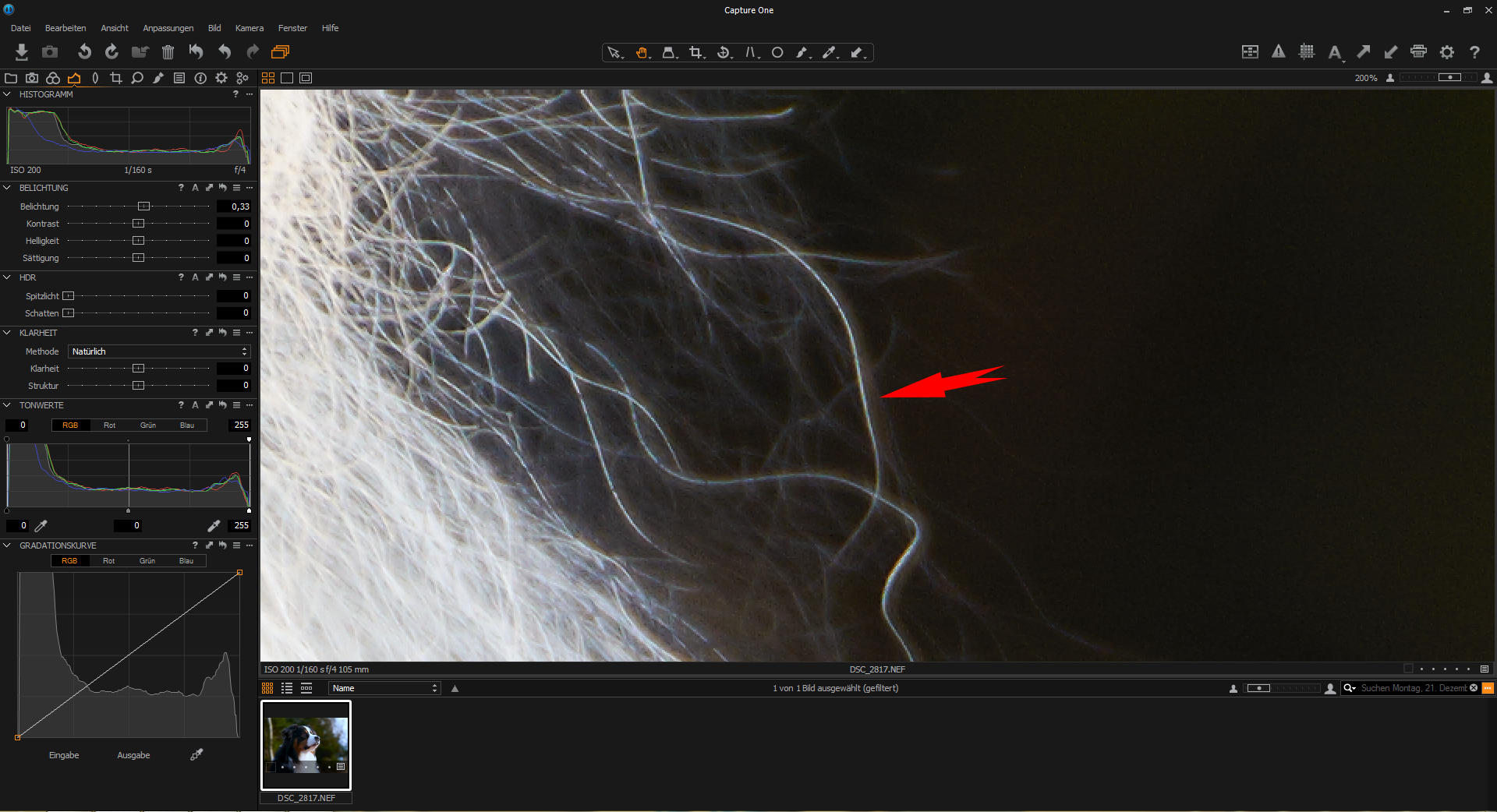The image size is (1497, 812).
Task: Click the print icon in toolbar
Action: [1418, 52]
